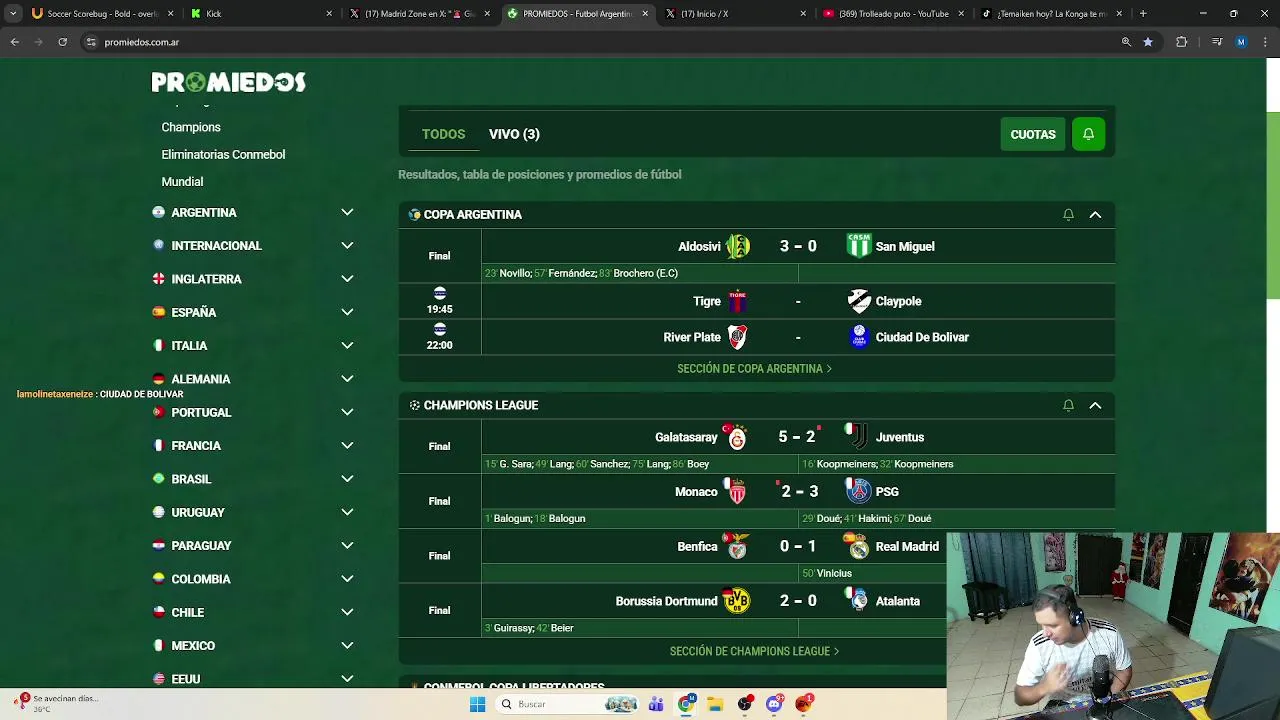Reload the promiedos.com.ar page
Image resolution: width=1280 pixels, height=720 pixels.
click(62, 42)
